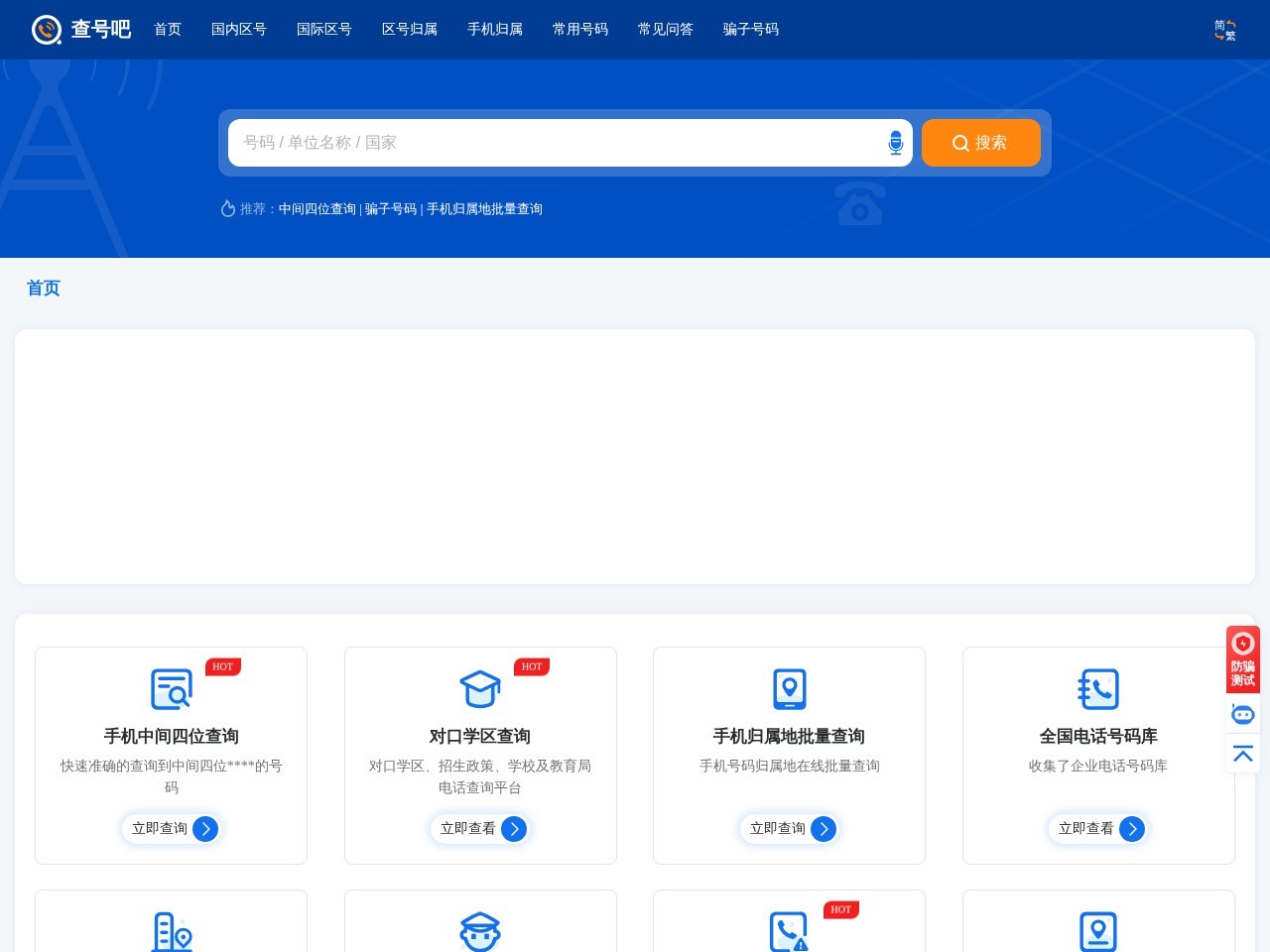Click the back-to-top arrow icon
The width and height of the screenshot is (1270, 952).
(1243, 754)
